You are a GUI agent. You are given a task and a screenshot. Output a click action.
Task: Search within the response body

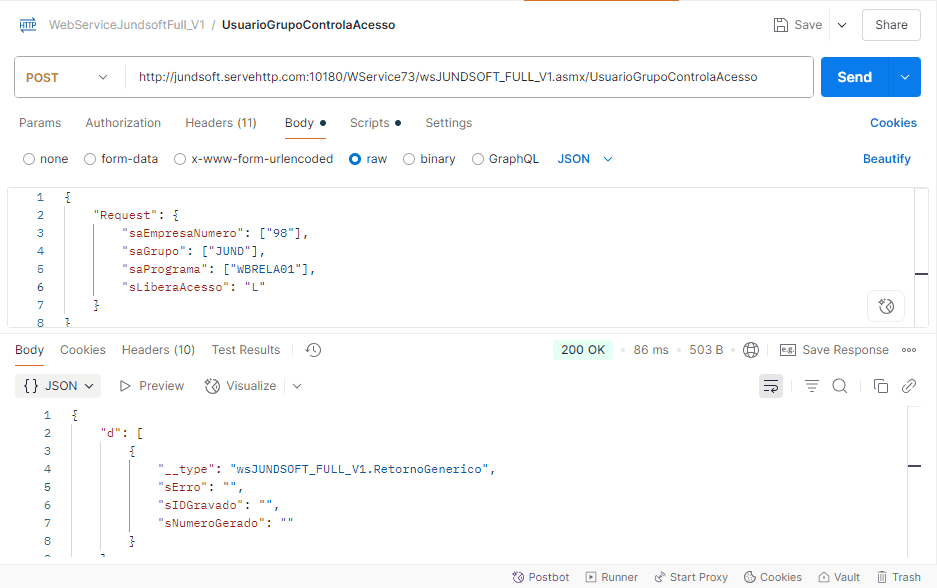click(x=840, y=386)
